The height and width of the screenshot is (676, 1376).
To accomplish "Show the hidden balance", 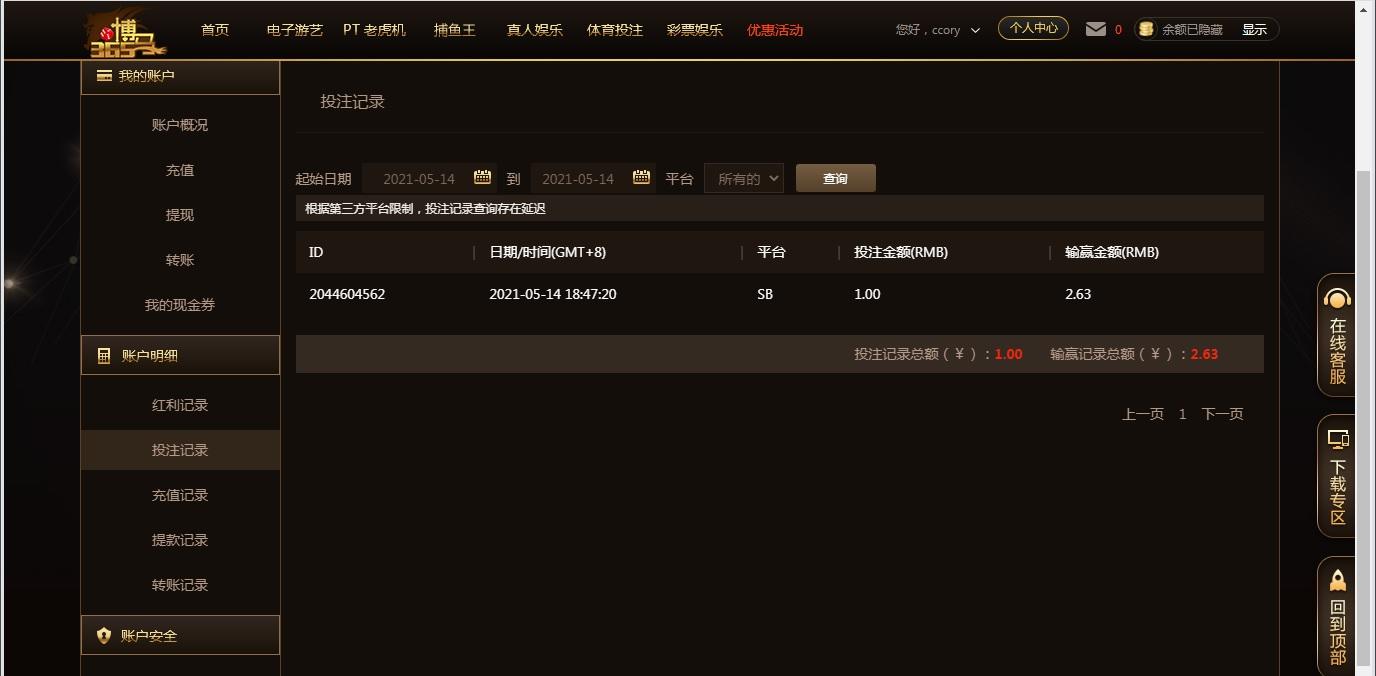I will pyautogui.click(x=1254, y=30).
